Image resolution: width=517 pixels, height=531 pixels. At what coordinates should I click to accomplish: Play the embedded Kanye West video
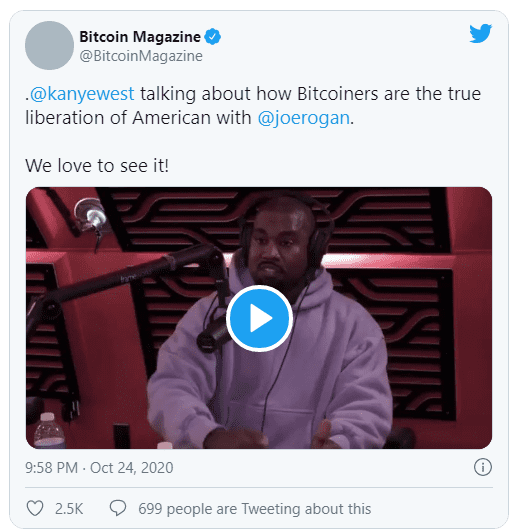(x=259, y=318)
